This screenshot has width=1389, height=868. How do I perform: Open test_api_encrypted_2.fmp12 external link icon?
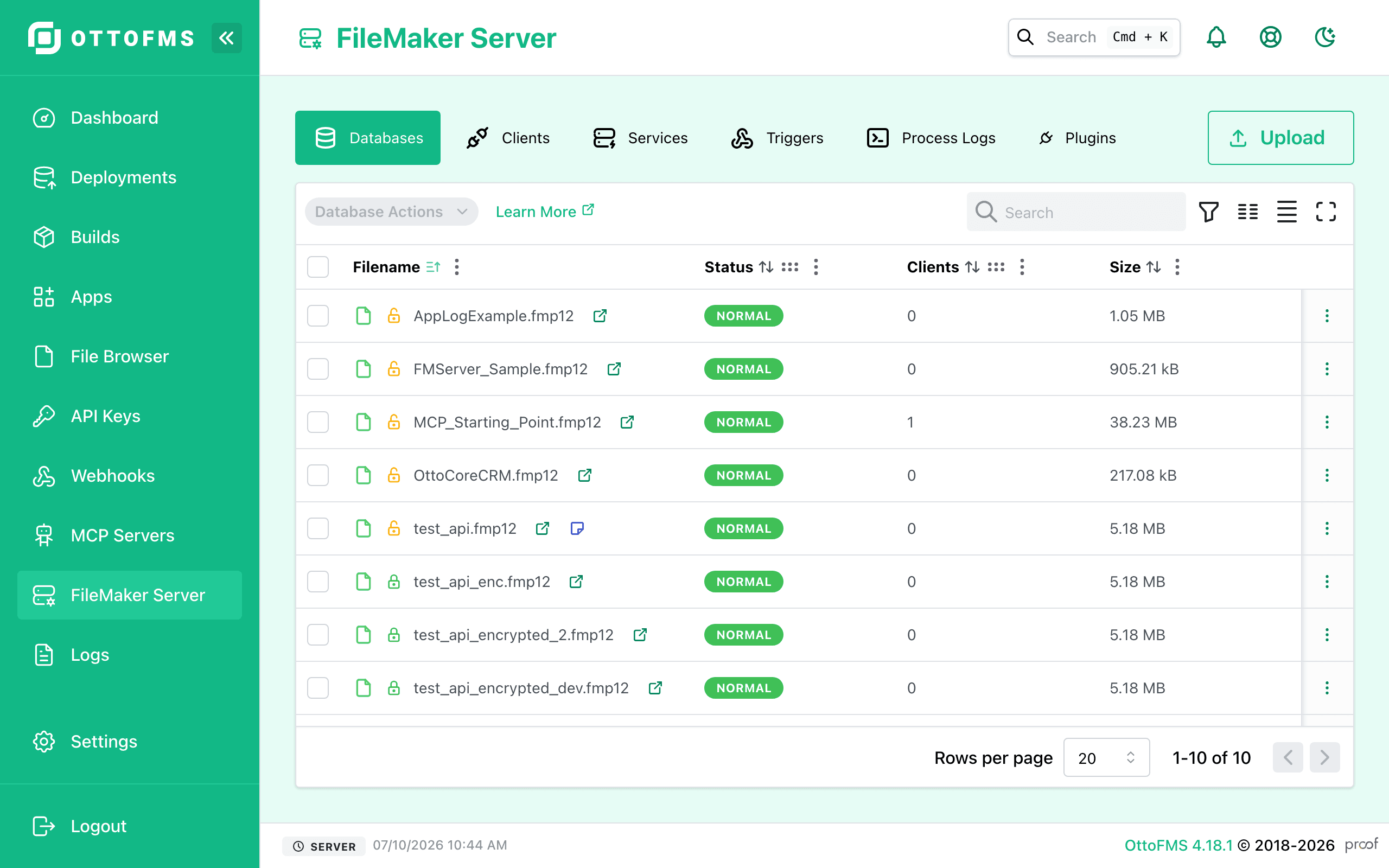[640, 635]
